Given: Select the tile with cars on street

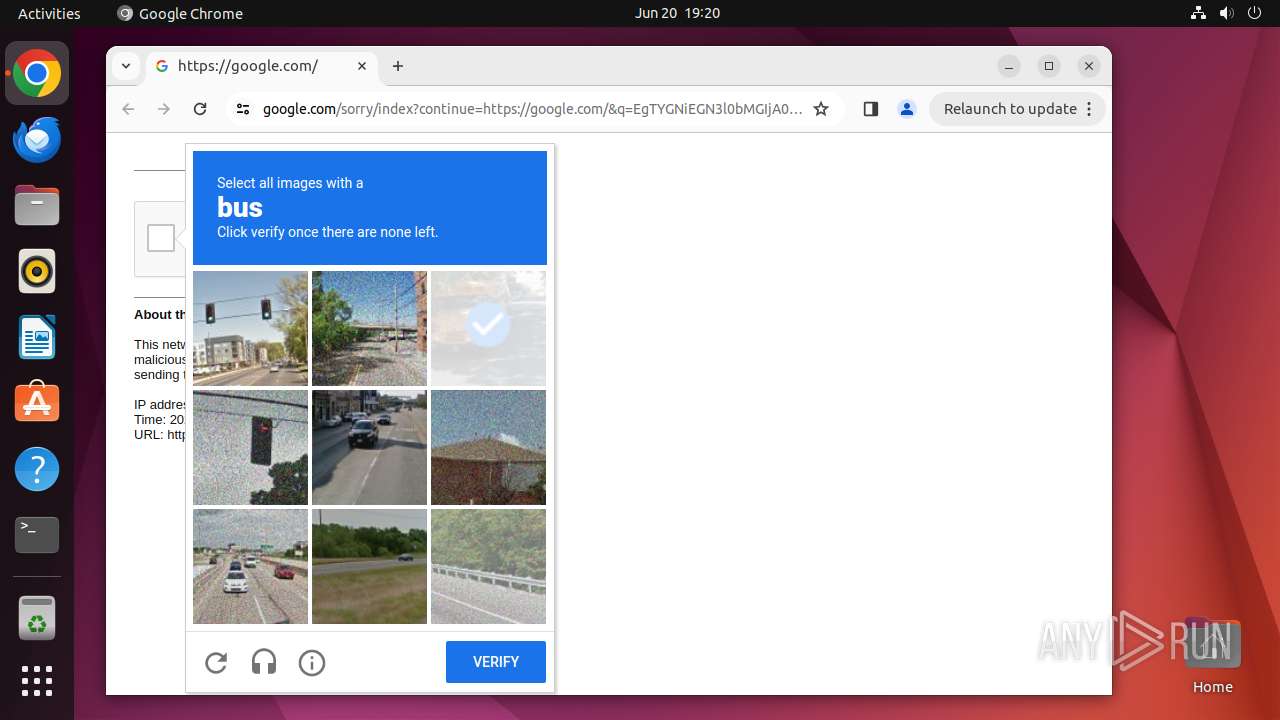Looking at the screenshot, I should point(369,447).
